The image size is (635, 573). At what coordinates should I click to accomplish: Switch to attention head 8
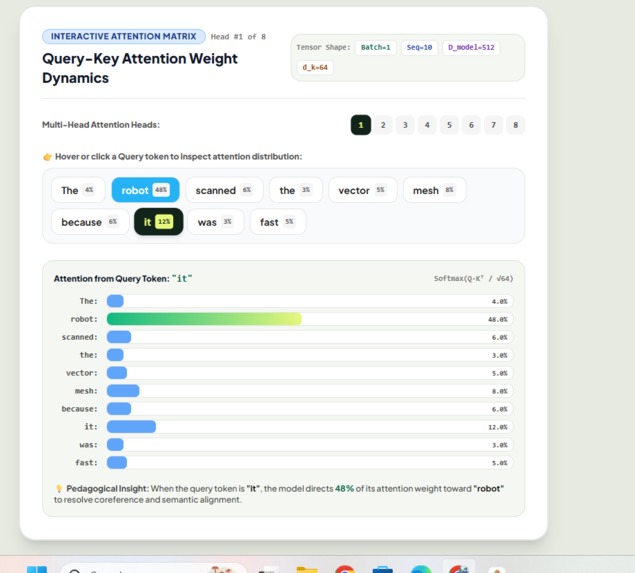point(515,125)
